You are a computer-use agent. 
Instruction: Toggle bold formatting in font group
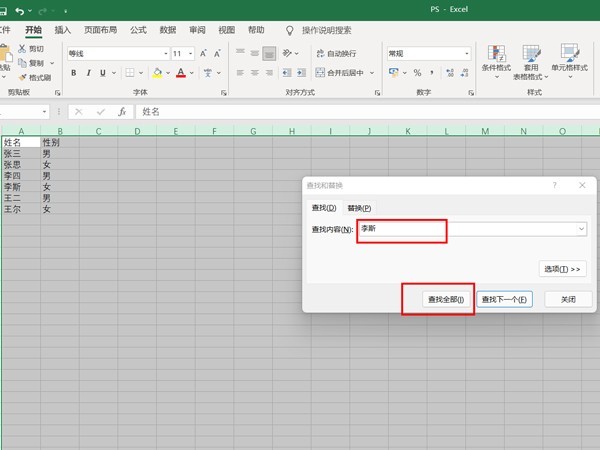tap(74, 73)
